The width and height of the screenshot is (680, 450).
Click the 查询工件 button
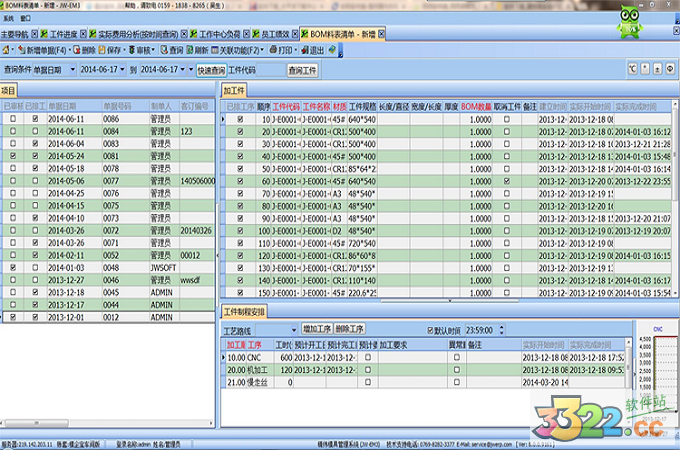pyautogui.click(x=302, y=70)
